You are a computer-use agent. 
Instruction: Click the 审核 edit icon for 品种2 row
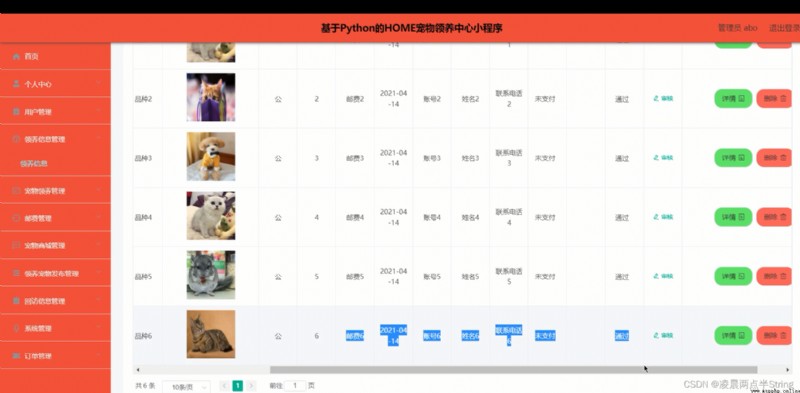(x=656, y=99)
